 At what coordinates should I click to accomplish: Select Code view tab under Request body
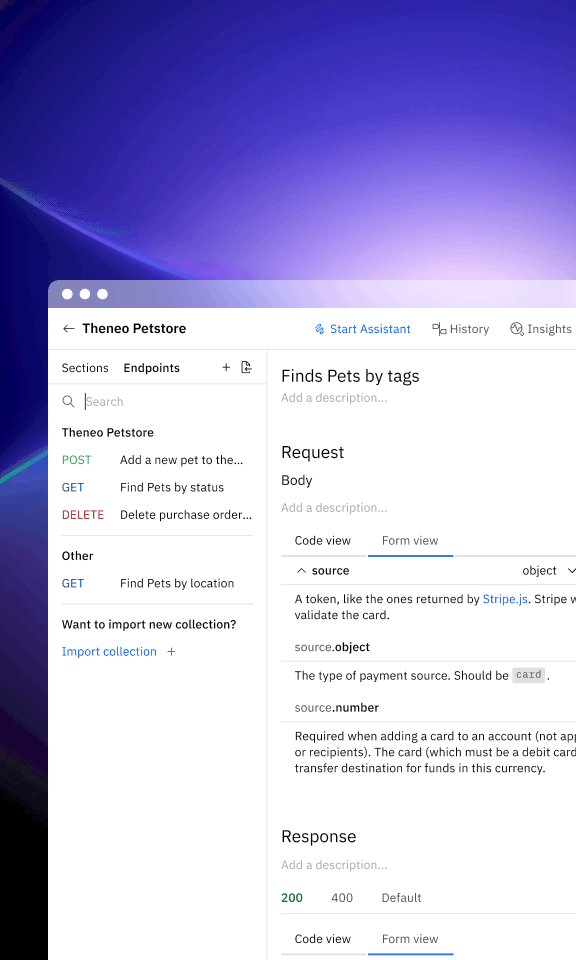[x=323, y=541]
